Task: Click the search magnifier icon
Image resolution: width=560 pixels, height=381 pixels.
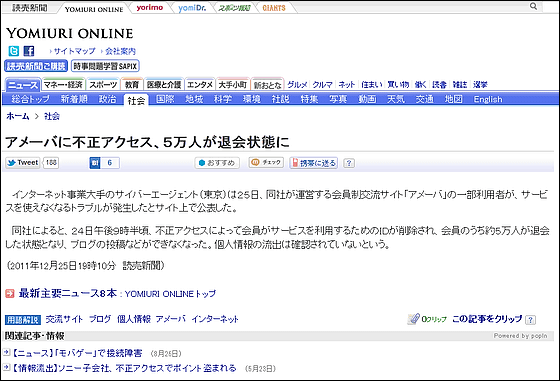Action: tap(533, 6)
